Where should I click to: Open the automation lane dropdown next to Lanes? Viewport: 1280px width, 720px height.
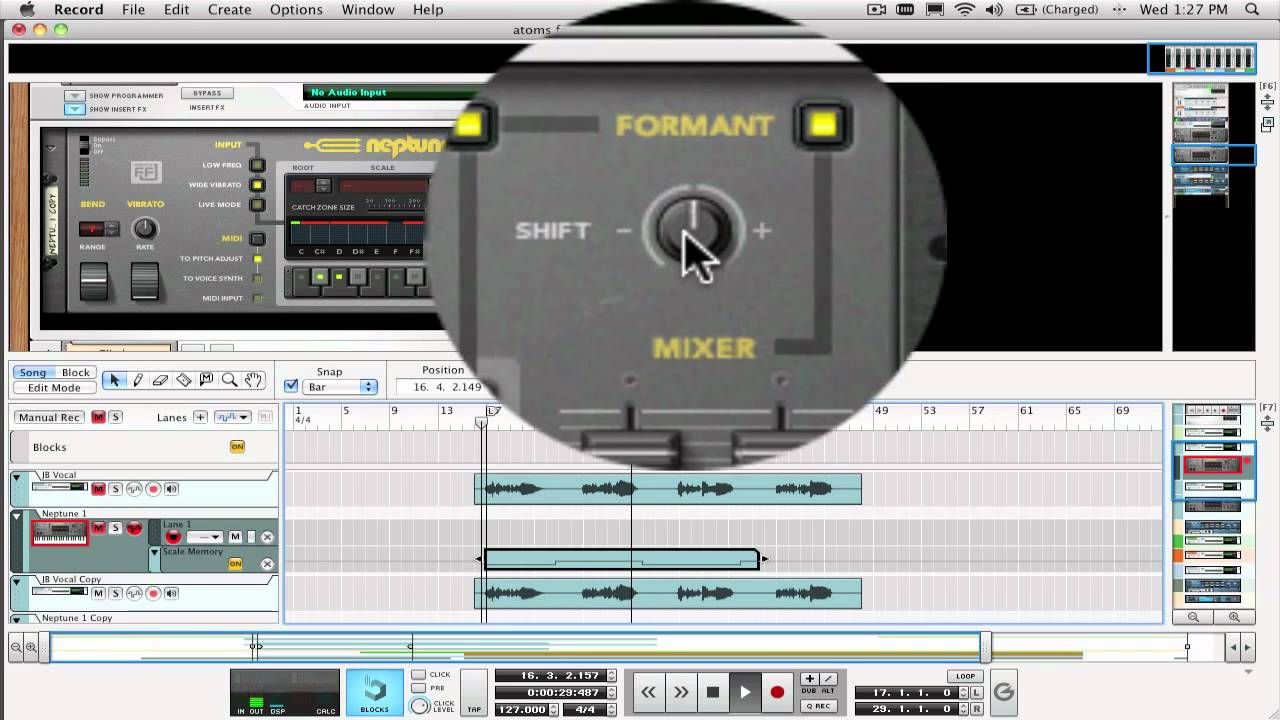tap(232, 417)
